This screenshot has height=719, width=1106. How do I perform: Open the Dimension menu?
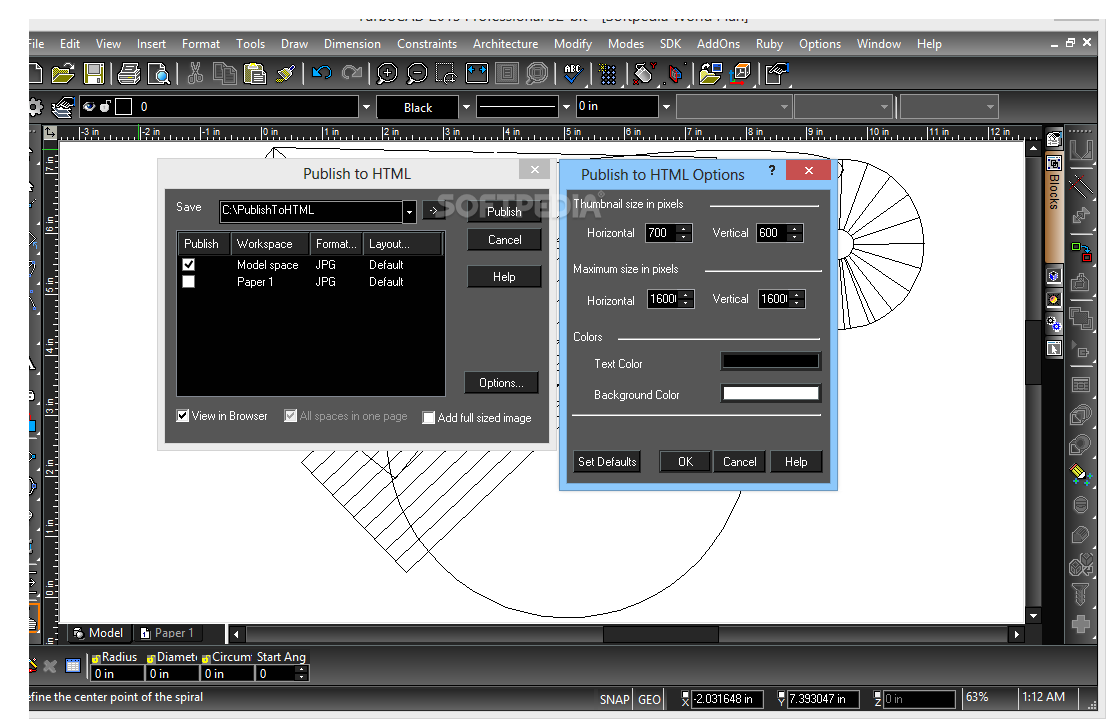[x=352, y=44]
